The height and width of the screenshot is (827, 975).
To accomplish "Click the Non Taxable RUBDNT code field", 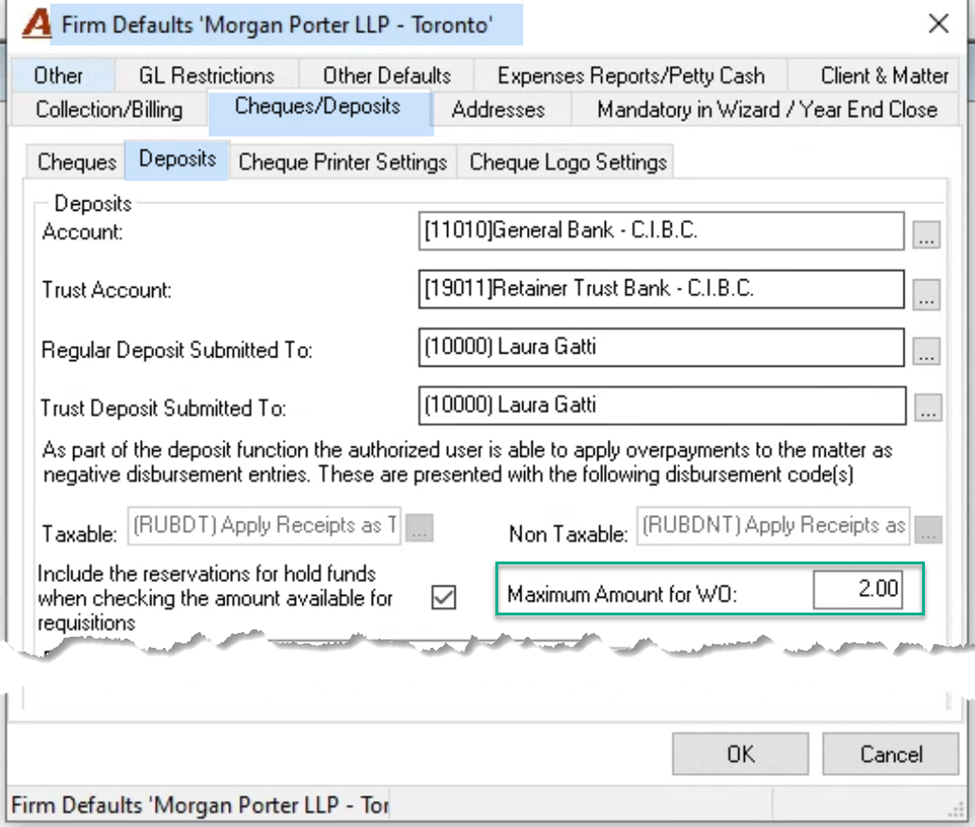I will pyautogui.click(x=773, y=526).
